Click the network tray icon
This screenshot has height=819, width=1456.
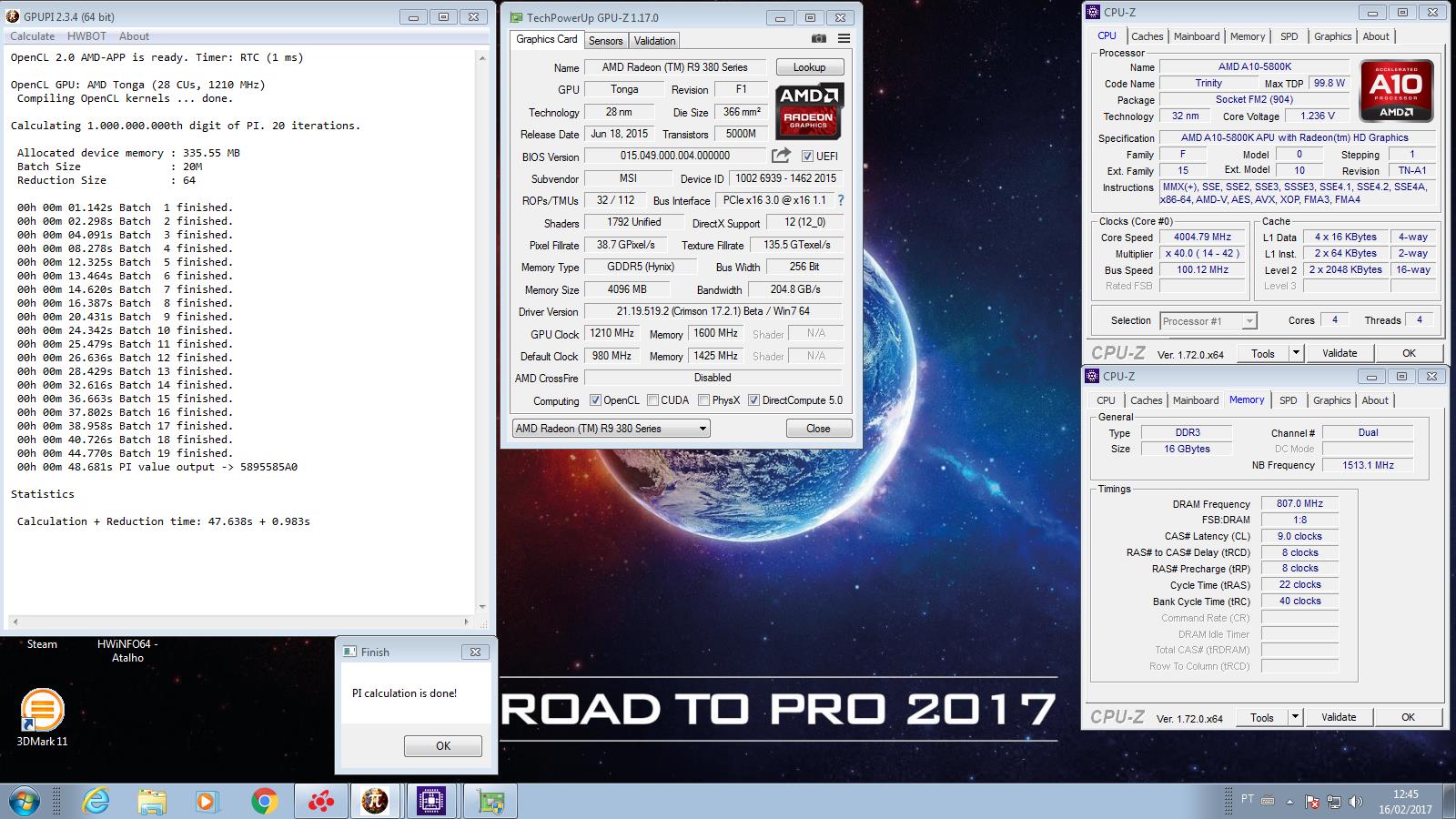pos(1334,802)
